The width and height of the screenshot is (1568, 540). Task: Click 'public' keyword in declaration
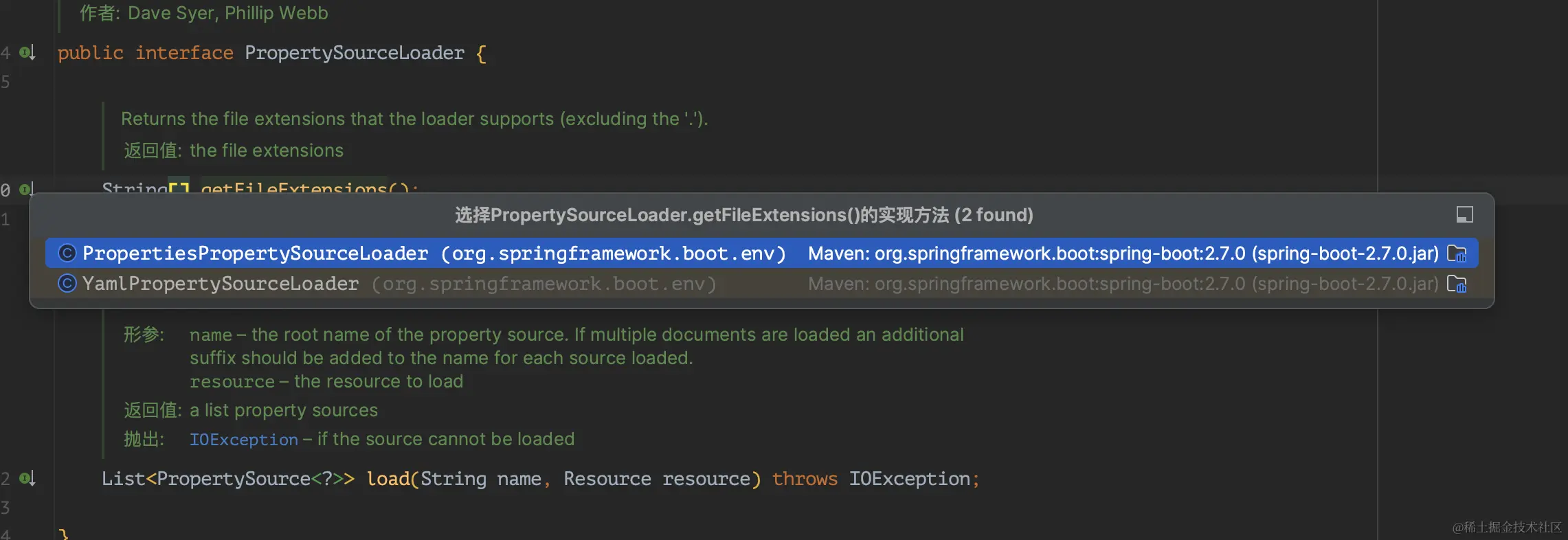[x=91, y=53]
